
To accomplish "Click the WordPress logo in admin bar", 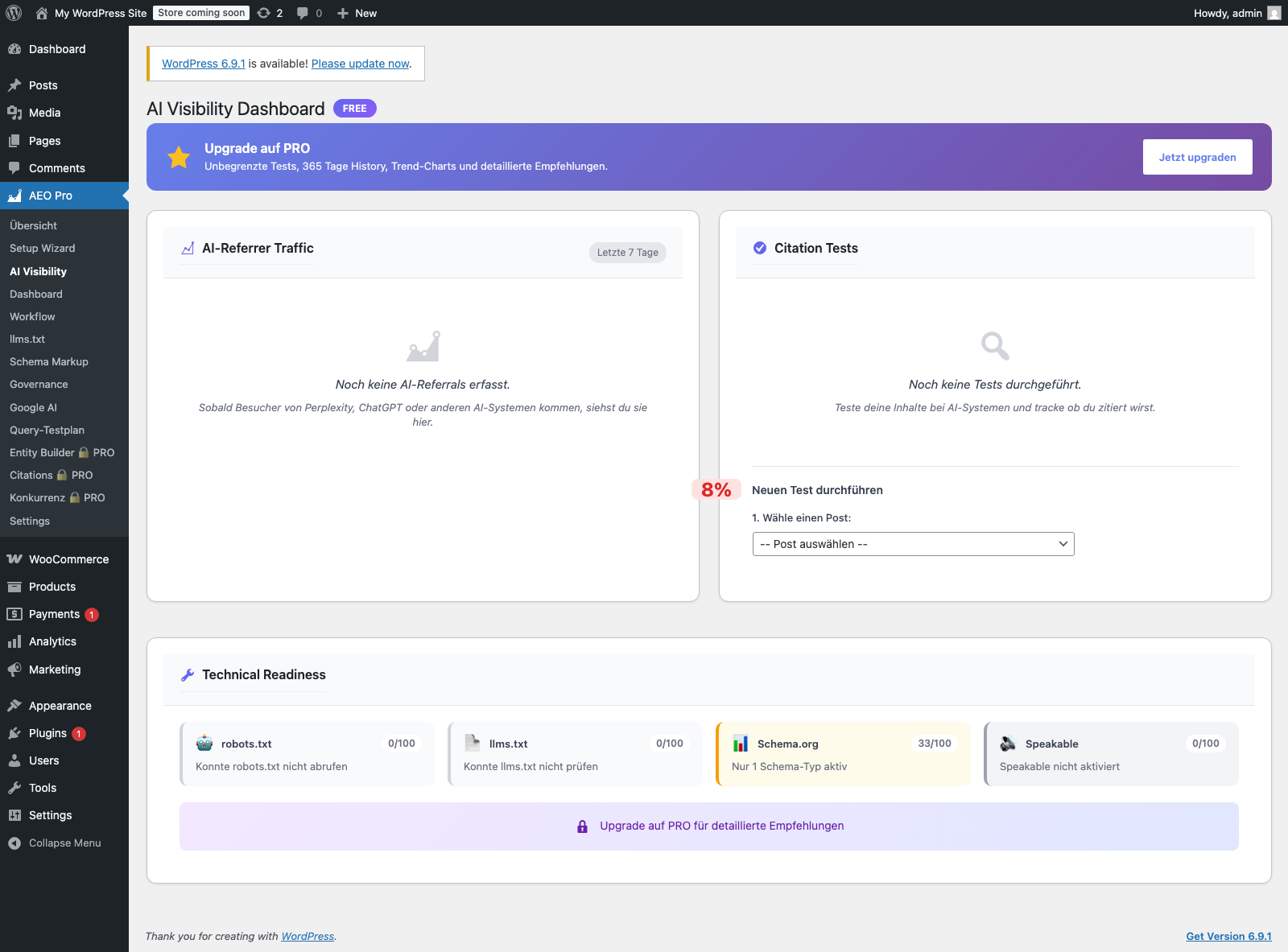I will (x=14, y=13).
